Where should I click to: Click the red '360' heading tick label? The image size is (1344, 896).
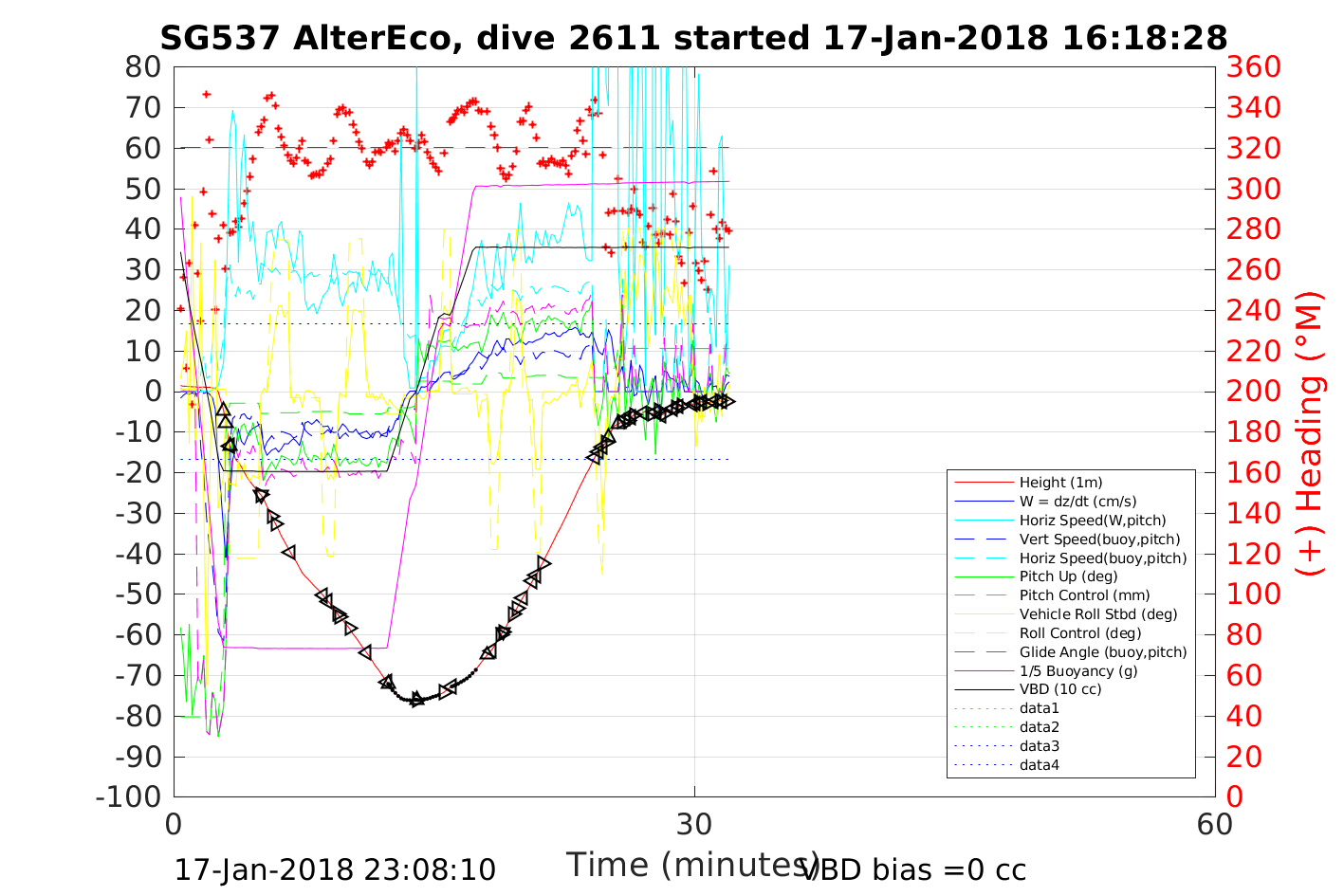pyautogui.click(x=1253, y=67)
